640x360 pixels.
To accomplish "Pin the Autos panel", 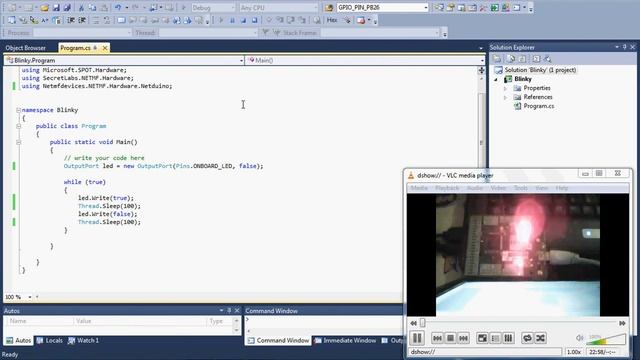I will tap(229, 311).
